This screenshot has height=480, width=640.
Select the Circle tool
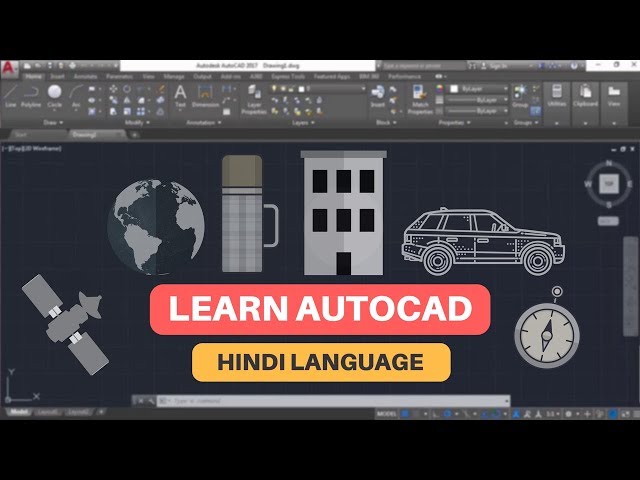(54, 96)
